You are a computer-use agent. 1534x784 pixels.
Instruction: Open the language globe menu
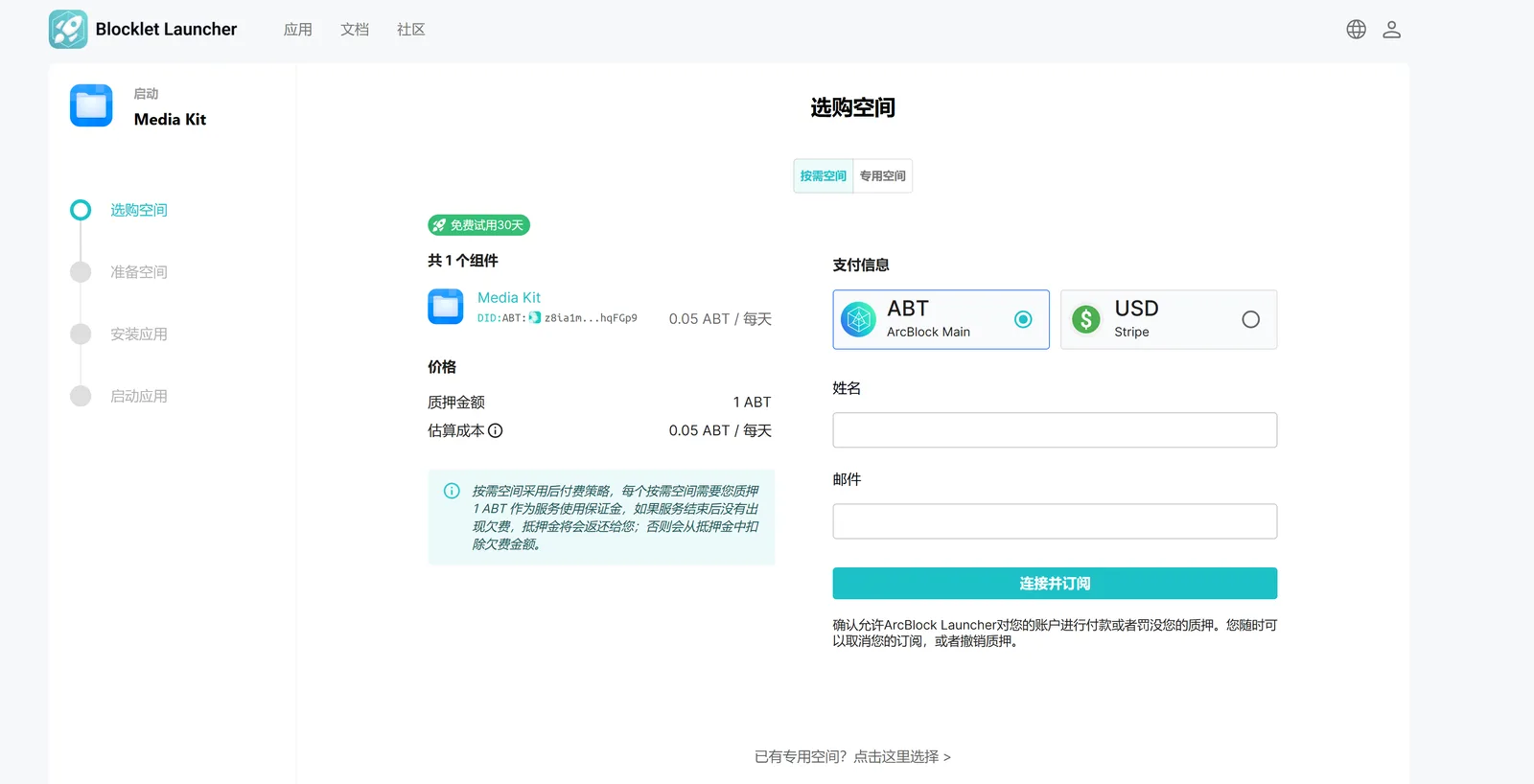pyautogui.click(x=1356, y=30)
